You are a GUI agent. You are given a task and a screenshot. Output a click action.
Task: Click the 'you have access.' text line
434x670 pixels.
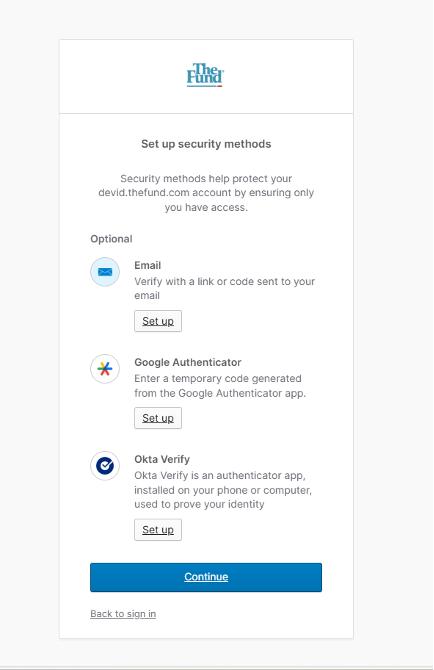click(206, 208)
